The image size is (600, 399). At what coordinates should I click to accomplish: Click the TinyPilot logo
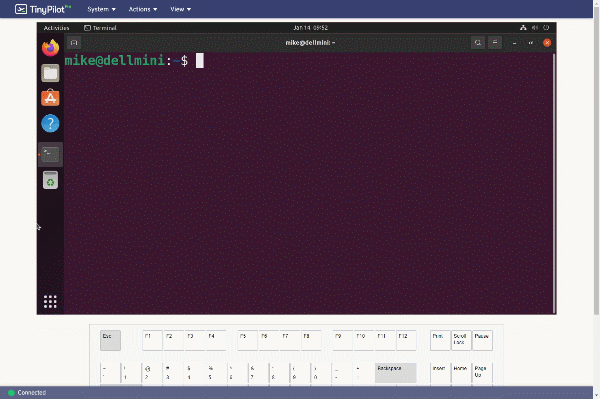[43, 9]
